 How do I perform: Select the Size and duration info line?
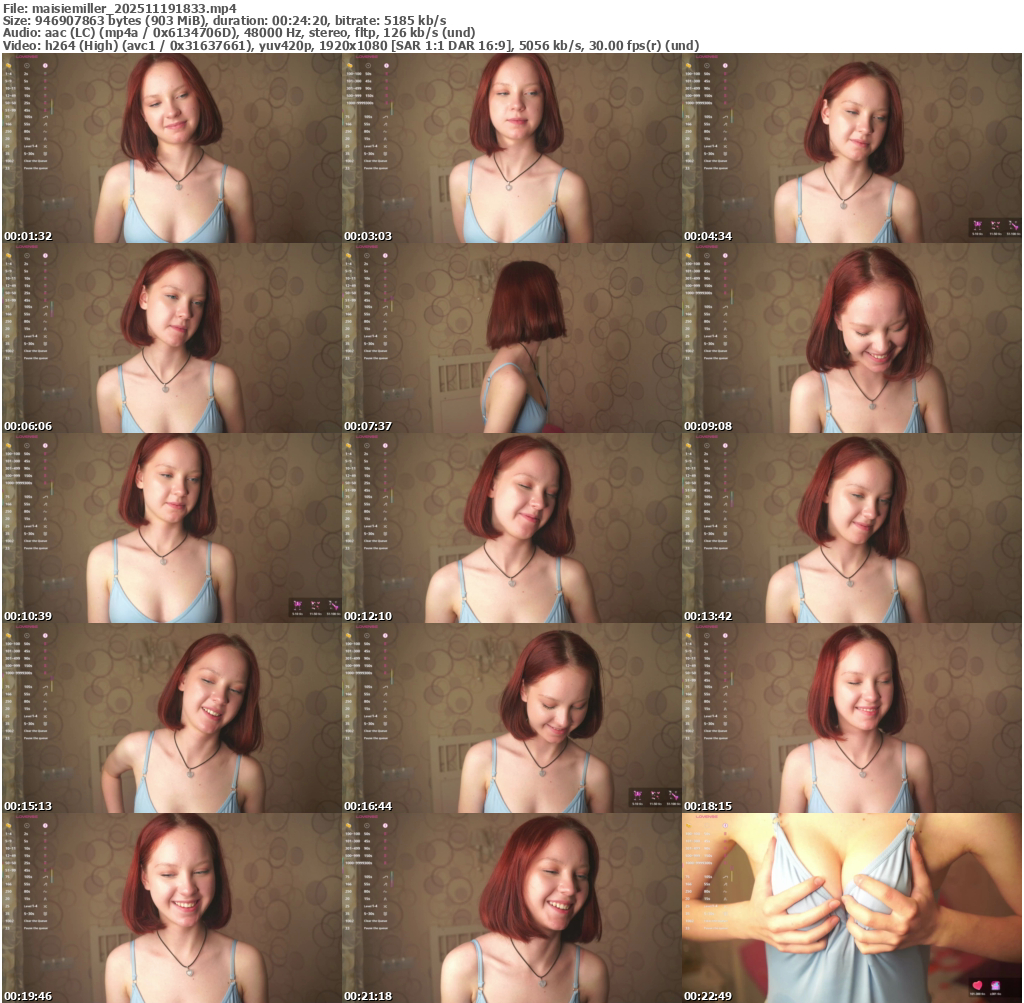225,20
